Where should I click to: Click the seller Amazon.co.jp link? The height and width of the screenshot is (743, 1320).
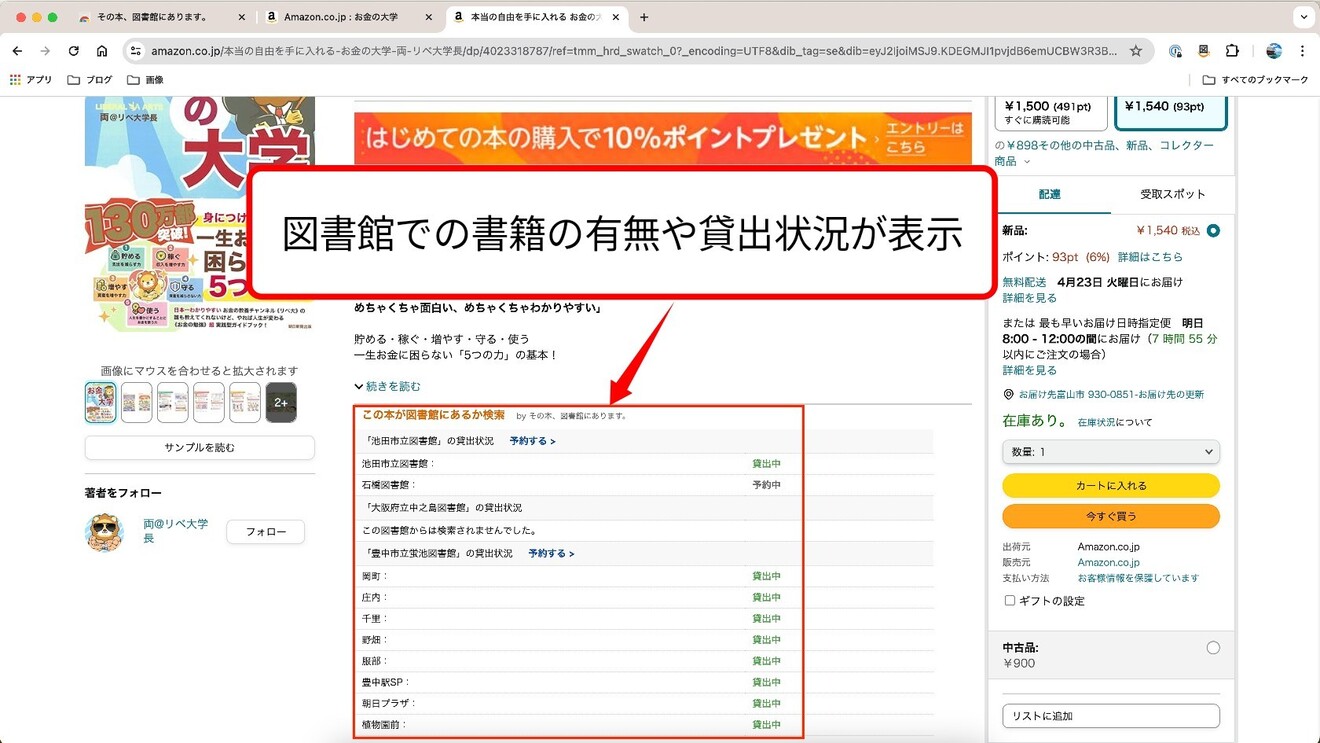coord(1108,562)
